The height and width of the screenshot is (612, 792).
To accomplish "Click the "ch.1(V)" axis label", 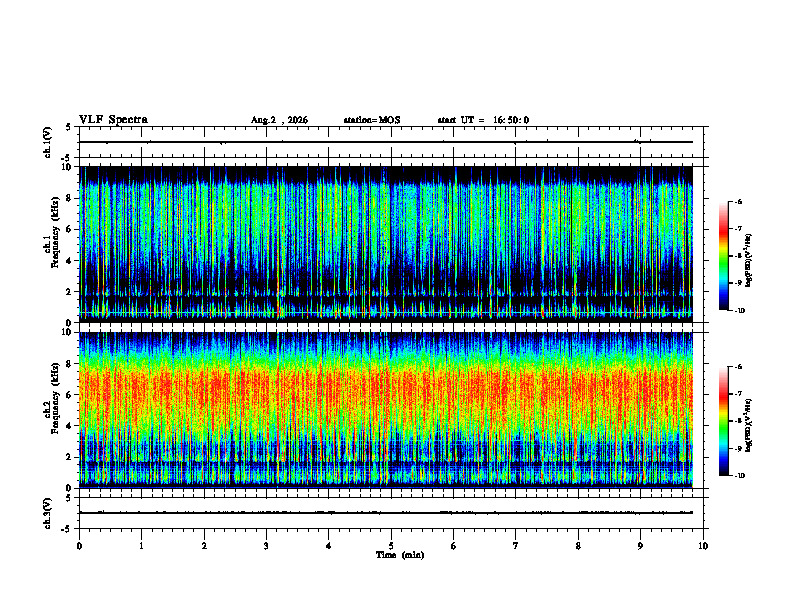I will (47, 142).
